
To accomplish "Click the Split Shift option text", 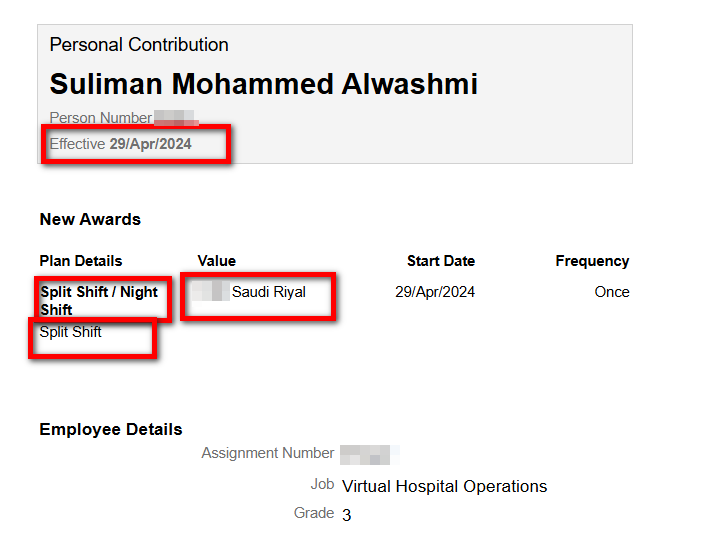I will click(70, 332).
